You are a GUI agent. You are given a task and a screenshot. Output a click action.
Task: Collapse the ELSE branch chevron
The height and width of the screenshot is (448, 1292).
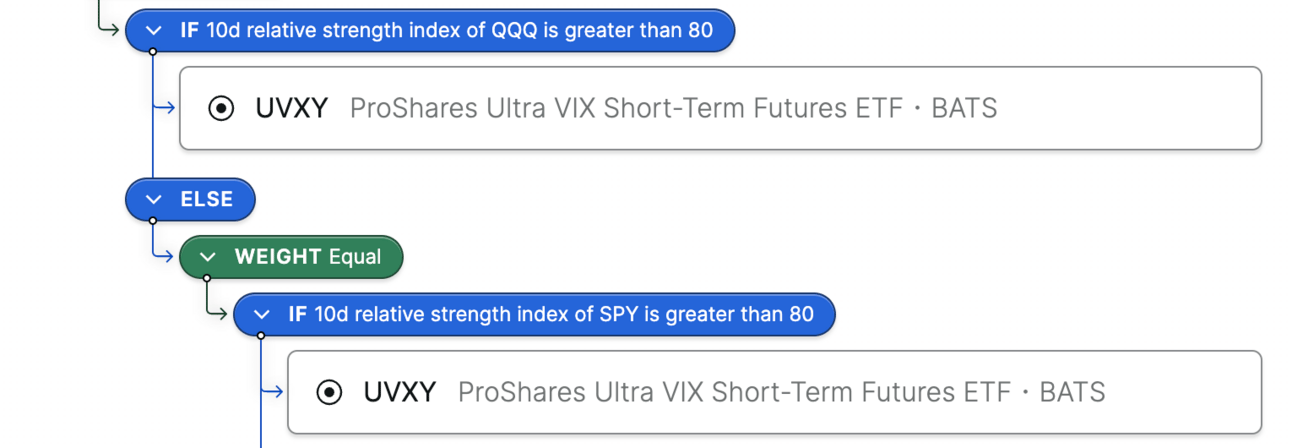coord(153,200)
